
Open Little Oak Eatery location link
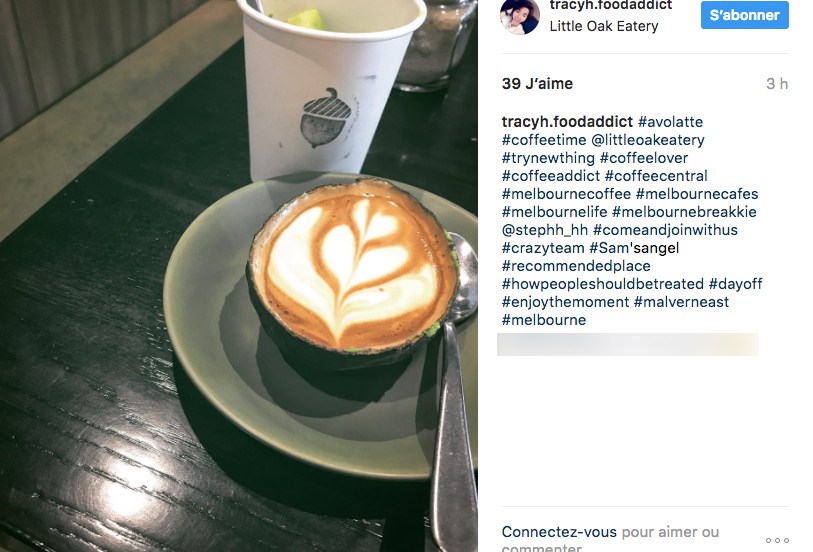pos(604,26)
